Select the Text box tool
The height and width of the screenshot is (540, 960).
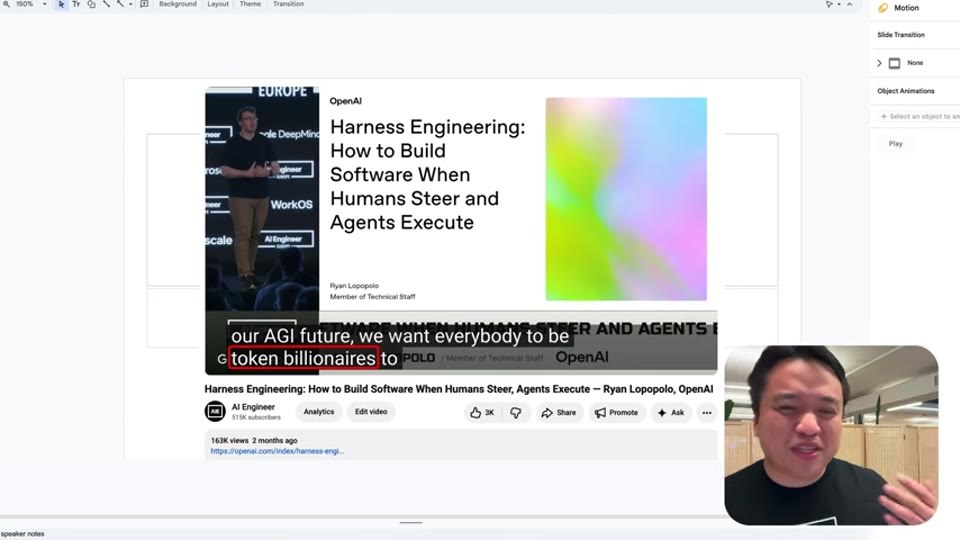click(76, 4)
